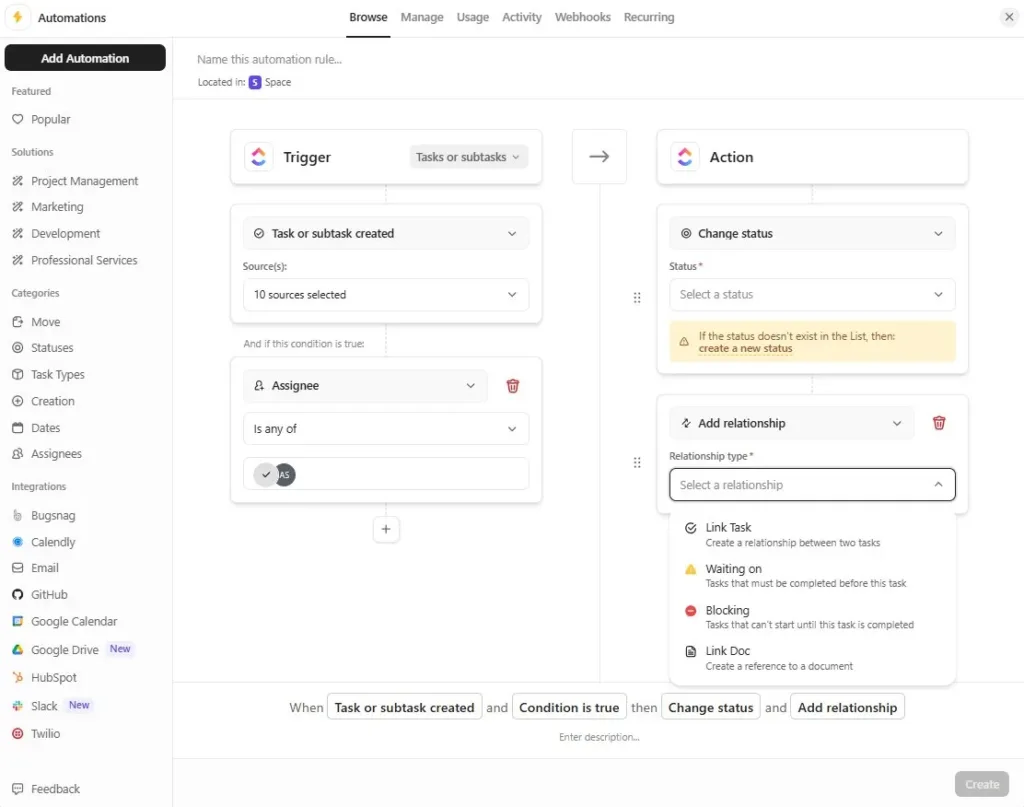Expand the Assignee condition dropdown

365,386
